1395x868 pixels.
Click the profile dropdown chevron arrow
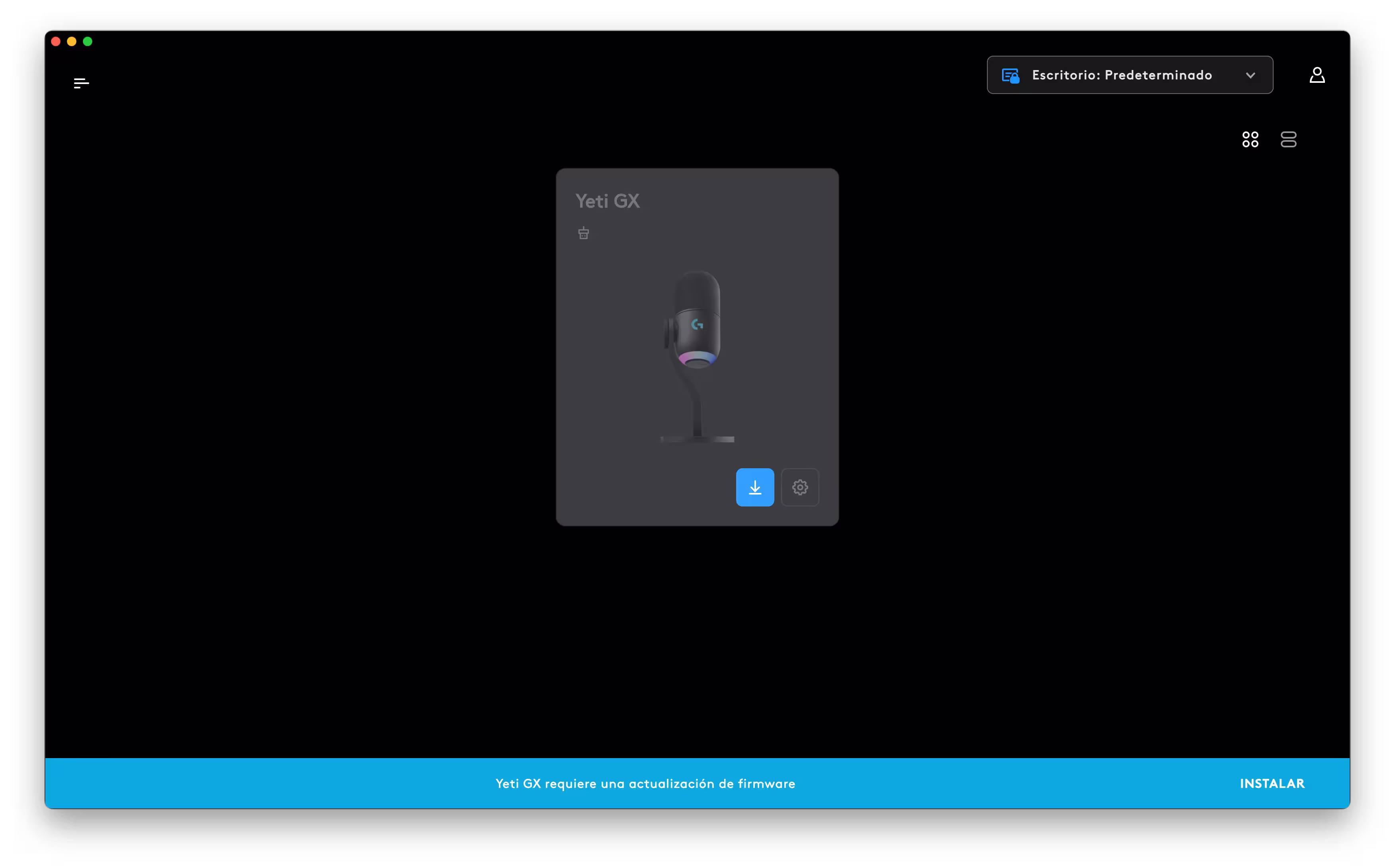click(x=1250, y=76)
